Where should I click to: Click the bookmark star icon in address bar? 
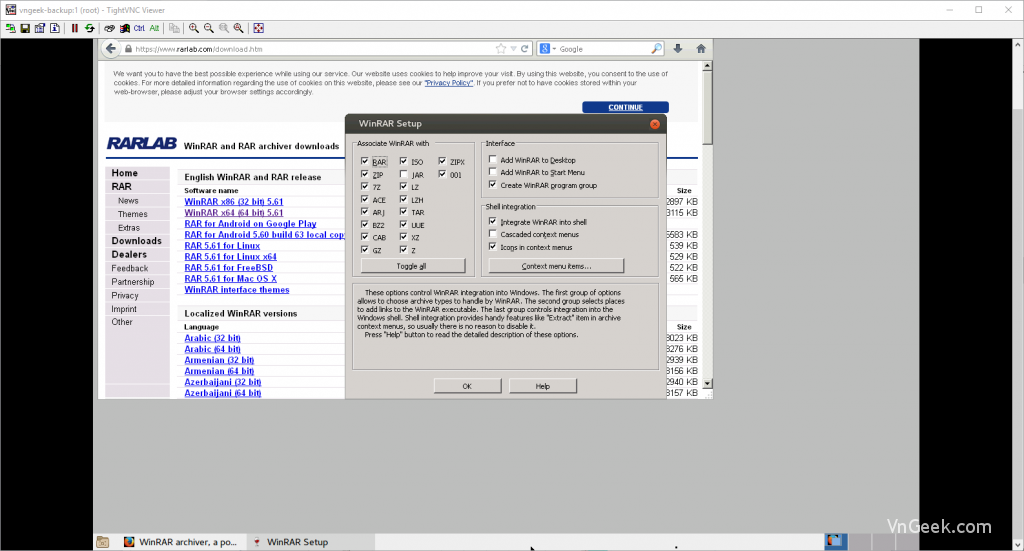[501, 48]
